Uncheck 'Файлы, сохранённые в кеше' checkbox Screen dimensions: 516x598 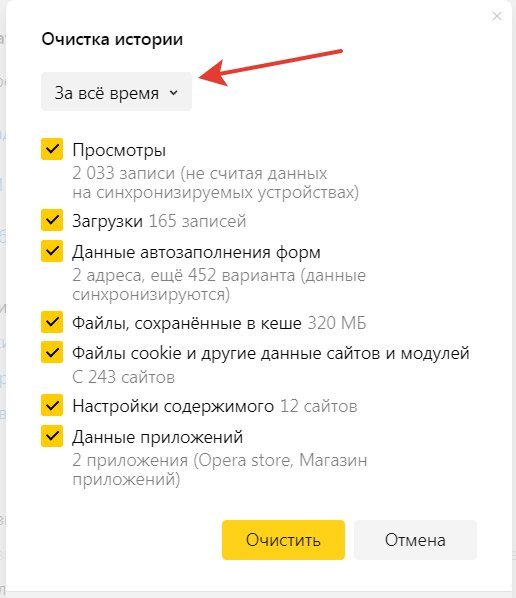[x=52, y=322]
